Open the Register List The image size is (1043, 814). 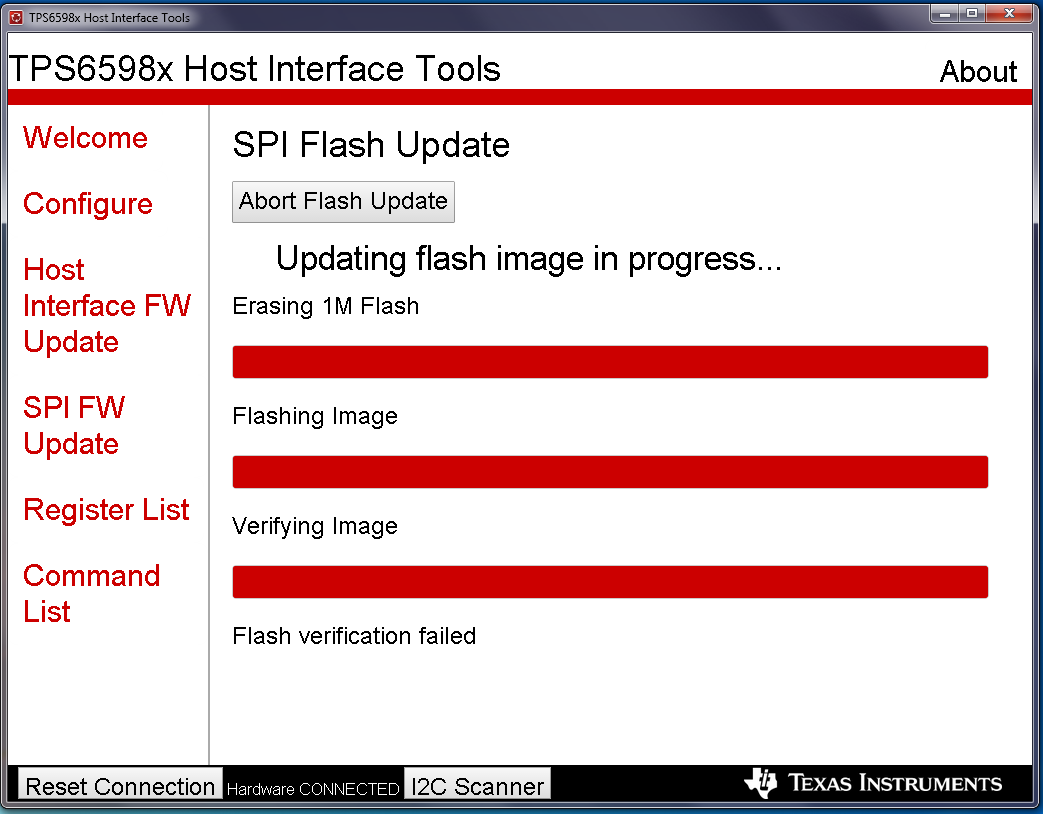[106, 510]
